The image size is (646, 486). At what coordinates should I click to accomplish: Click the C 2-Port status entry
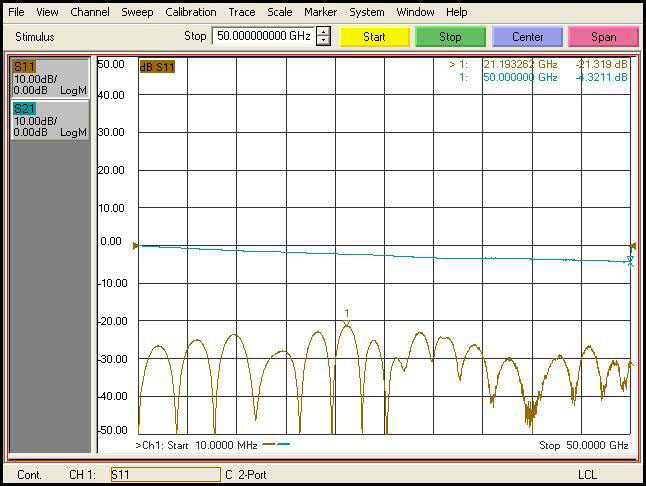[246, 475]
